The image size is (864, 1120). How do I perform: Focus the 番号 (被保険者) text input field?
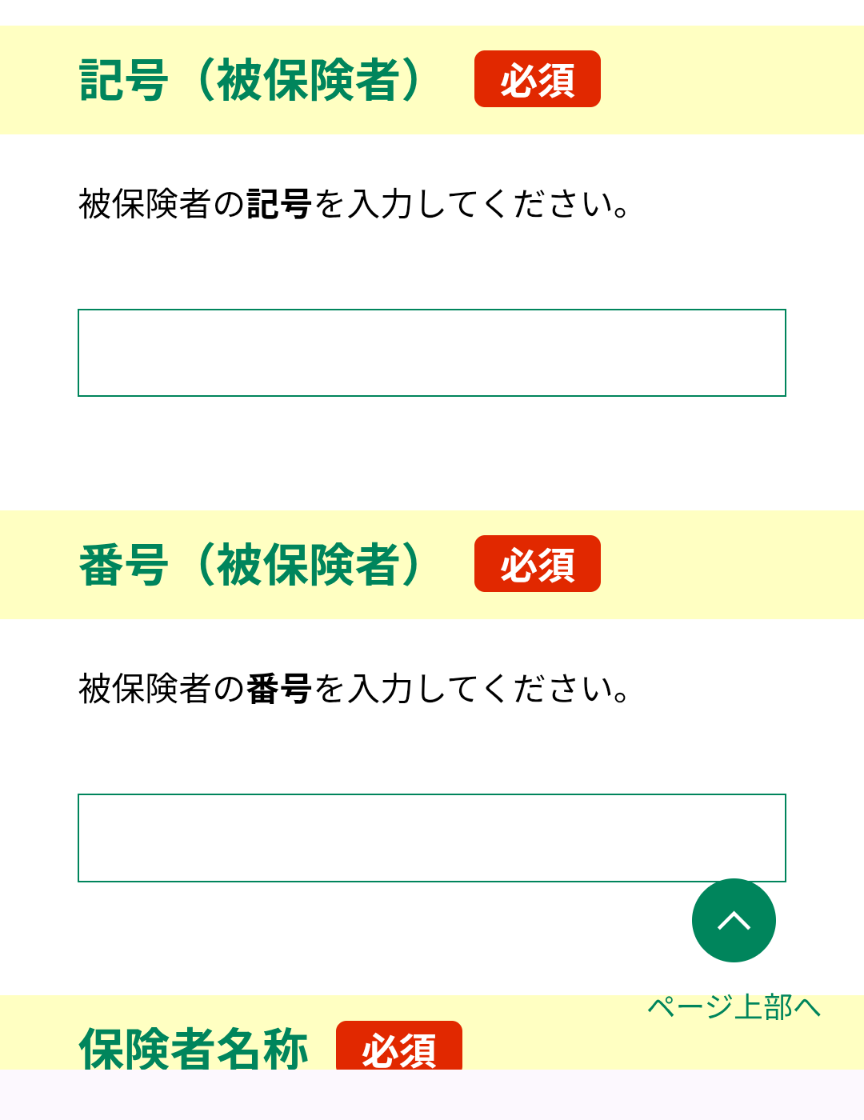pos(432,838)
